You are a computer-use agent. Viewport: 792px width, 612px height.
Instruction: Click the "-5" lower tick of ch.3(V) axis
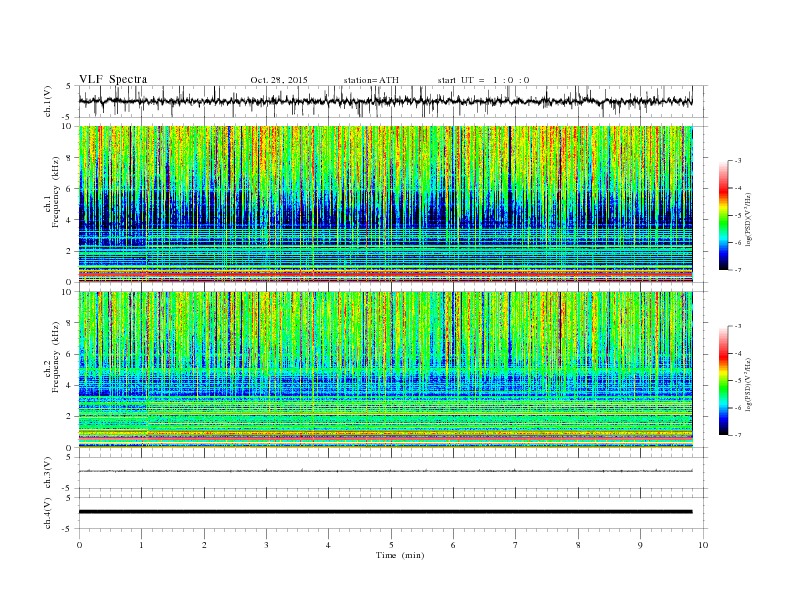click(68, 488)
